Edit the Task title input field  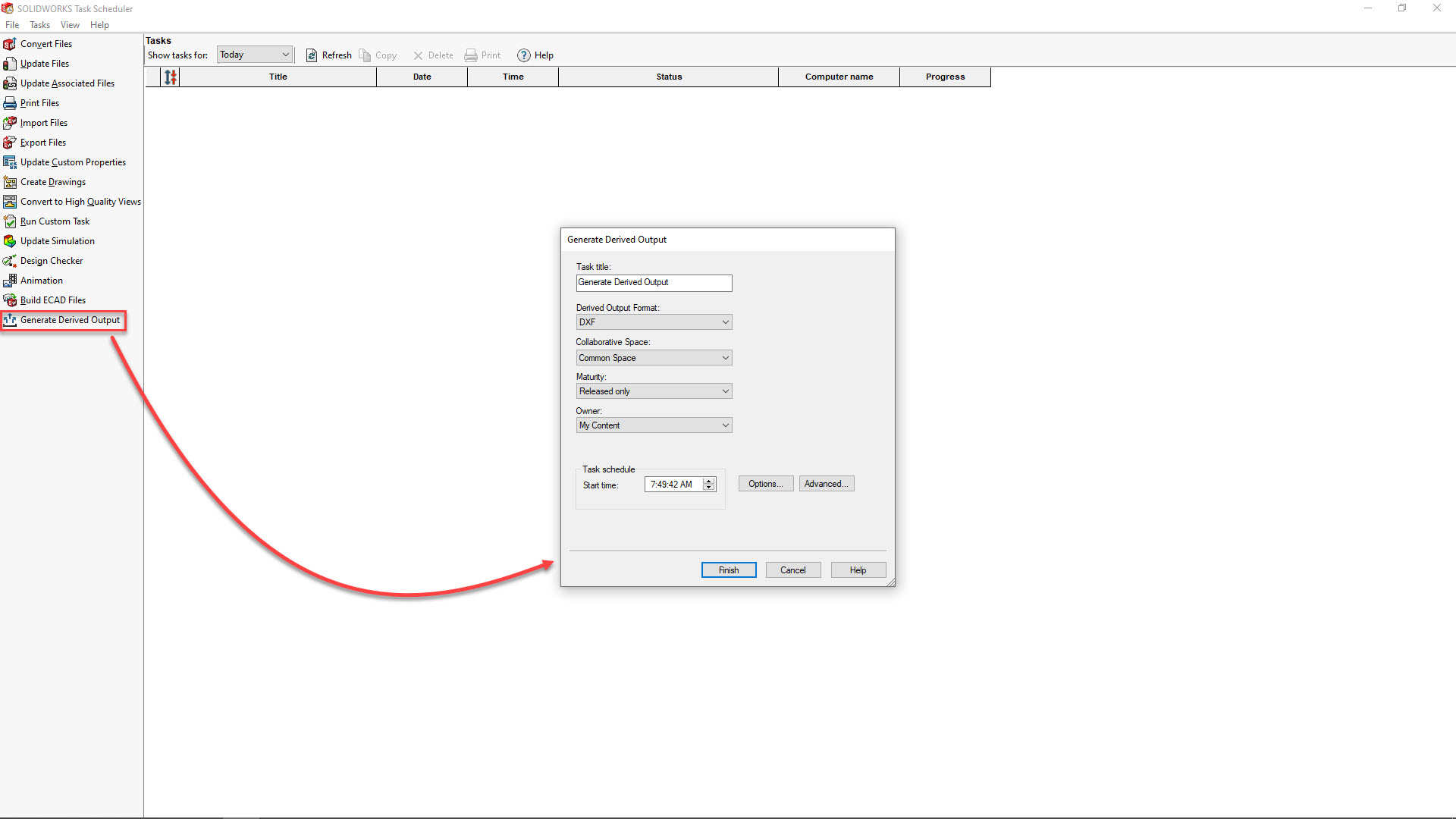[655, 282]
